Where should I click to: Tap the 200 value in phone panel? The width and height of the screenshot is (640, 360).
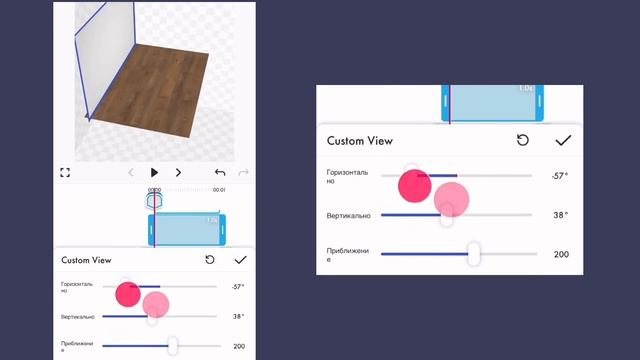coord(239,346)
